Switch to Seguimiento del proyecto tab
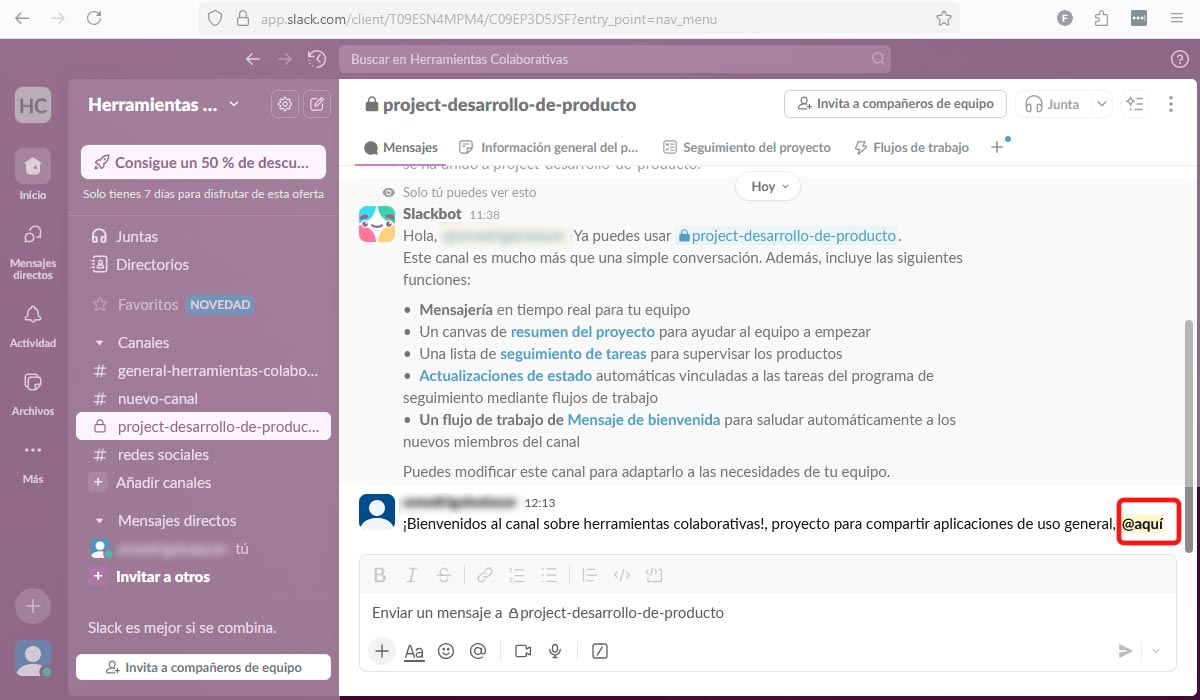This screenshot has height=700, width=1200. pos(746,147)
